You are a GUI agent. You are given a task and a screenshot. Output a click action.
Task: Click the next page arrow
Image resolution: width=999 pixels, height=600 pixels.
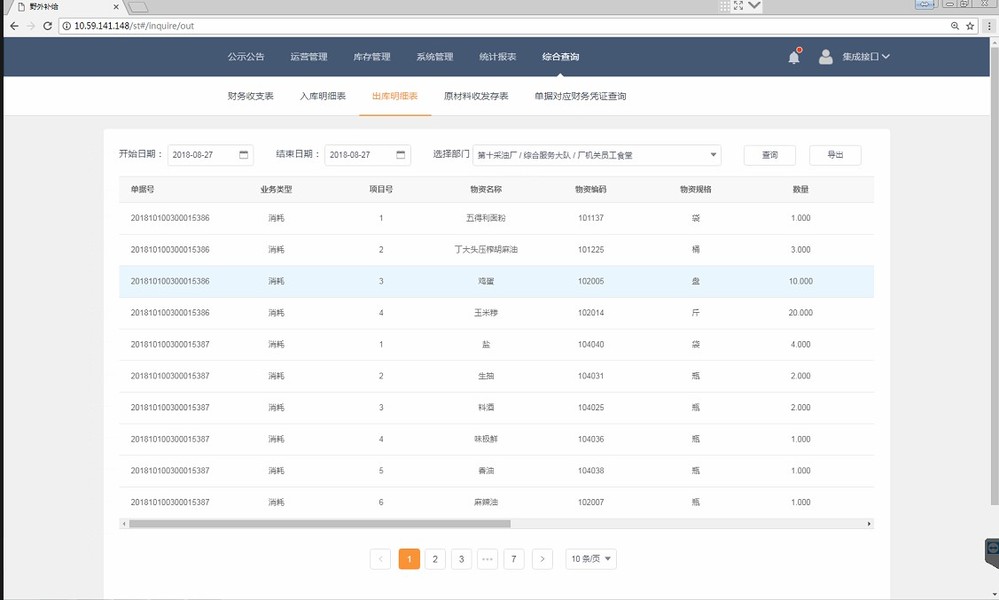pyautogui.click(x=542, y=559)
